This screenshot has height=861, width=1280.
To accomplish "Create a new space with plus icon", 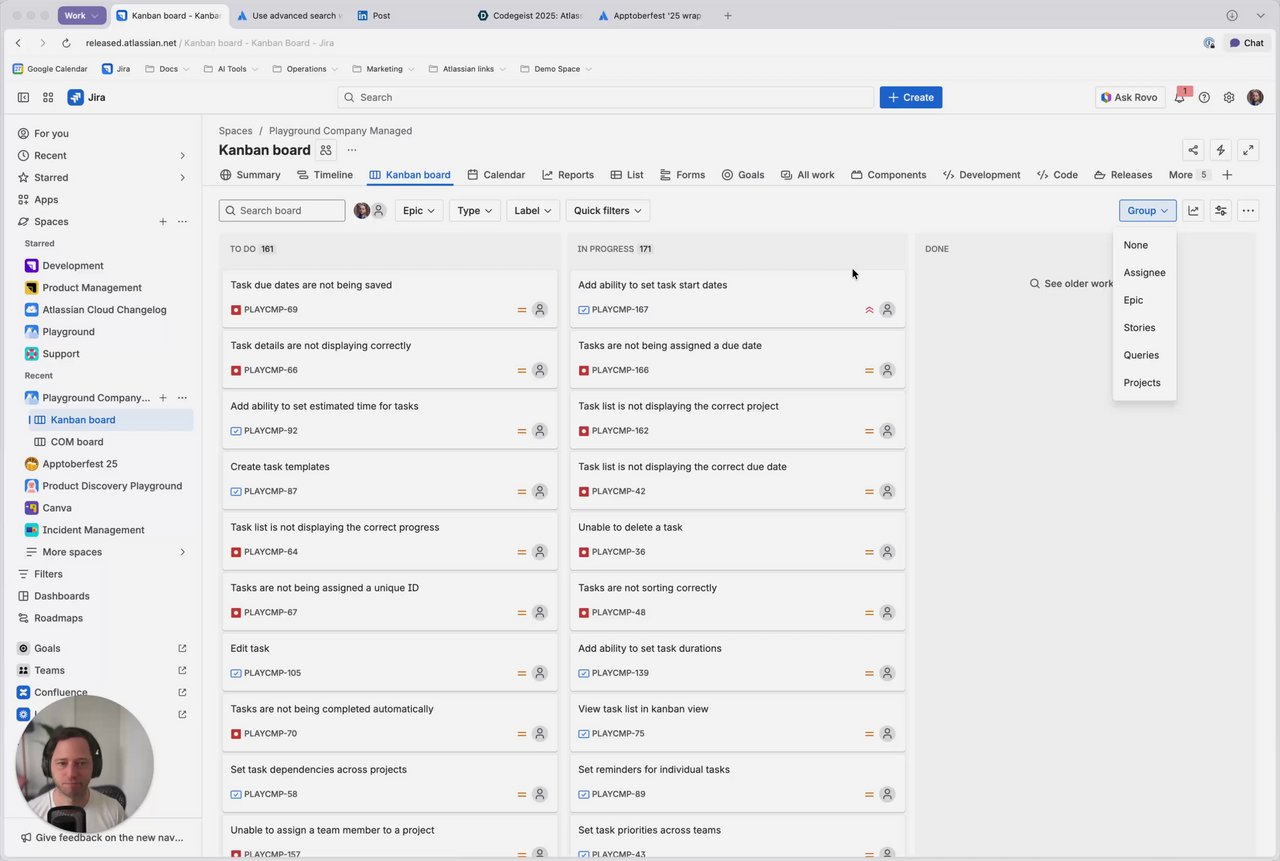I will (163, 222).
